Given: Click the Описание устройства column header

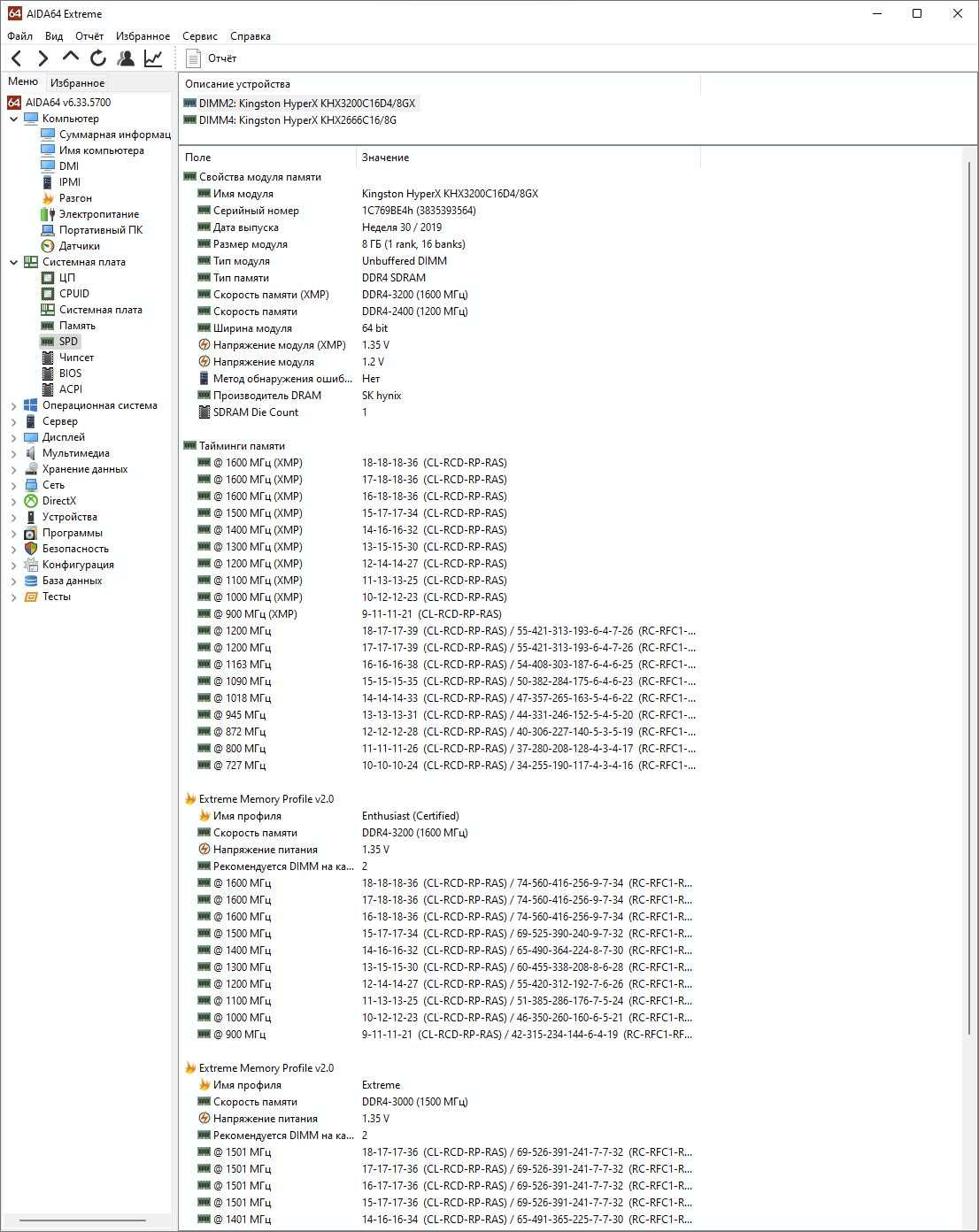Looking at the screenshot, I should tap(440, 84).
